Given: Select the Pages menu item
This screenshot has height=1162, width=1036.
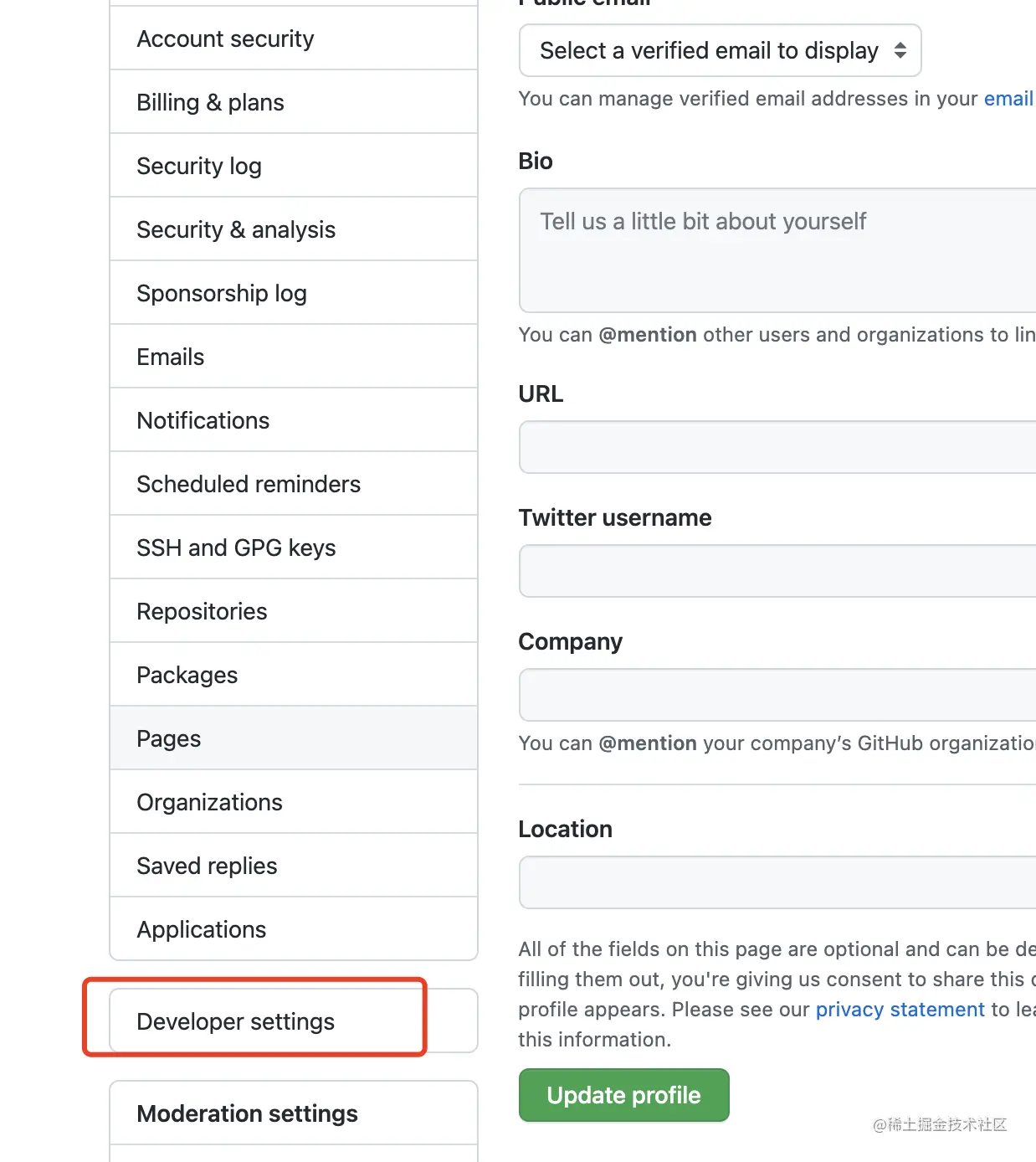Looking at the screenshot, I should click(x=169, y=739).
